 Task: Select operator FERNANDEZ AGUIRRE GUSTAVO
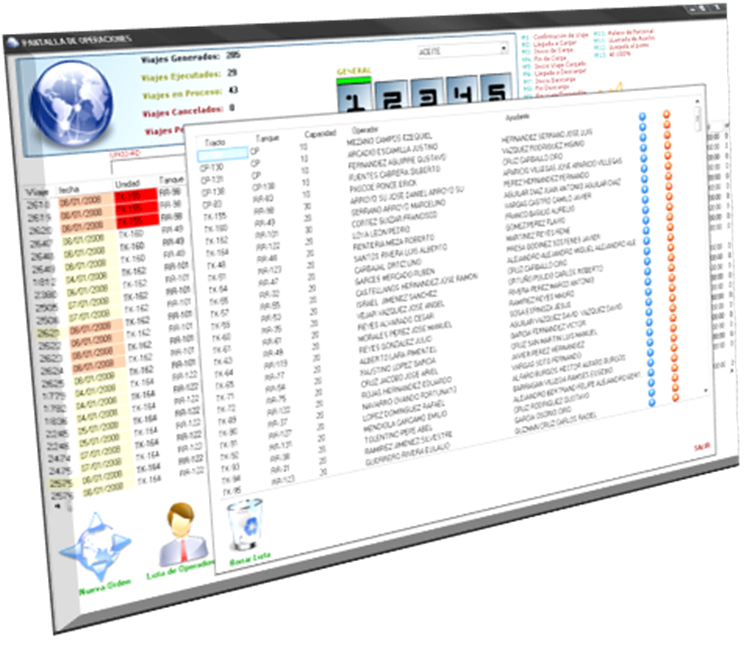(x=398, y=162)
